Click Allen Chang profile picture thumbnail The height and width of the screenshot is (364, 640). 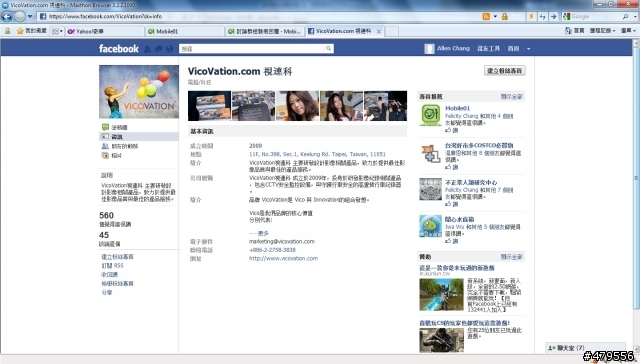429,49
